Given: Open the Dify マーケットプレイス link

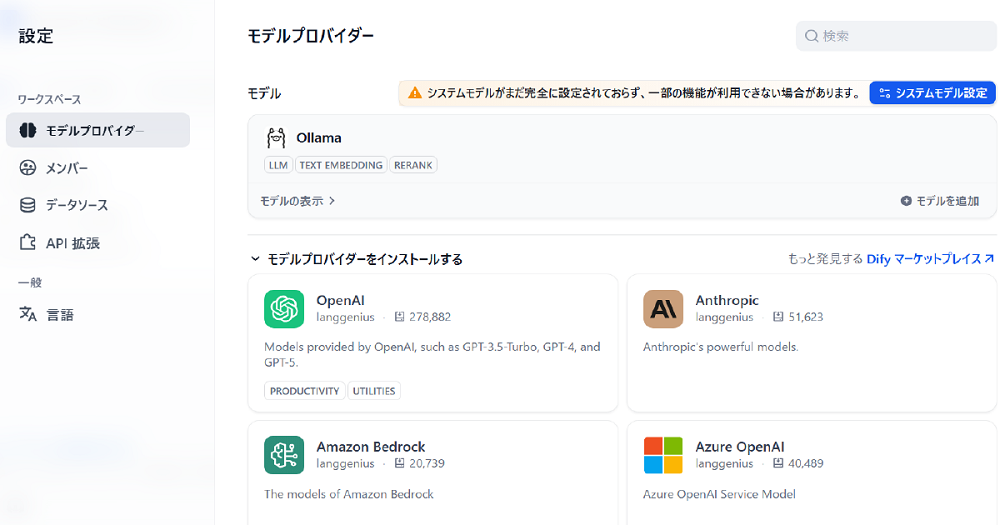Looking at the screenshot, I should click(x=930, y=259).
